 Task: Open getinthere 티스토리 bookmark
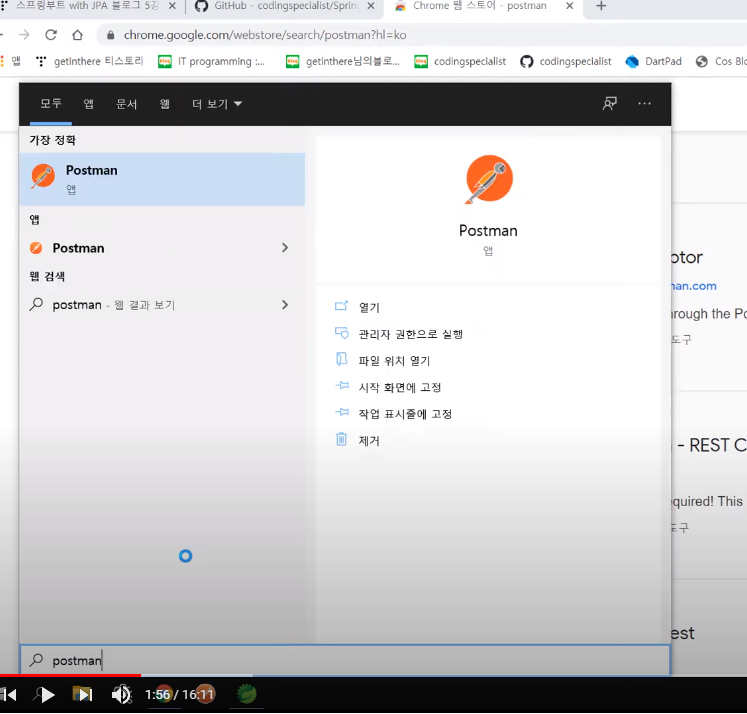[90, 61]
